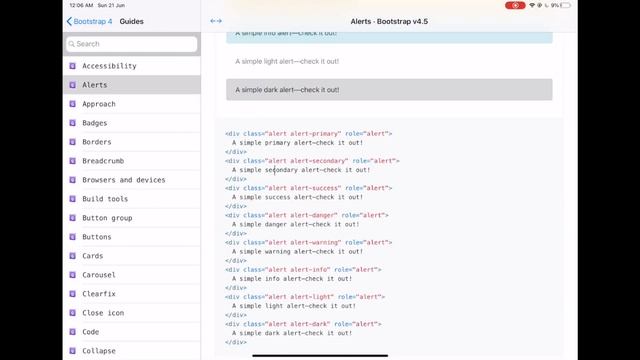
Task: Click guide icon beside Carousel
Action: pos(73,275)
